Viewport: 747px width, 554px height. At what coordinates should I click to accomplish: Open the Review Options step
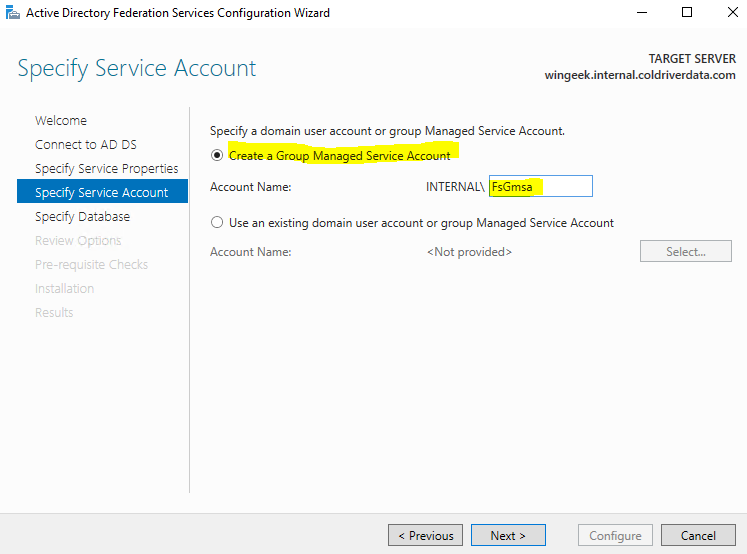pos(78,240)
